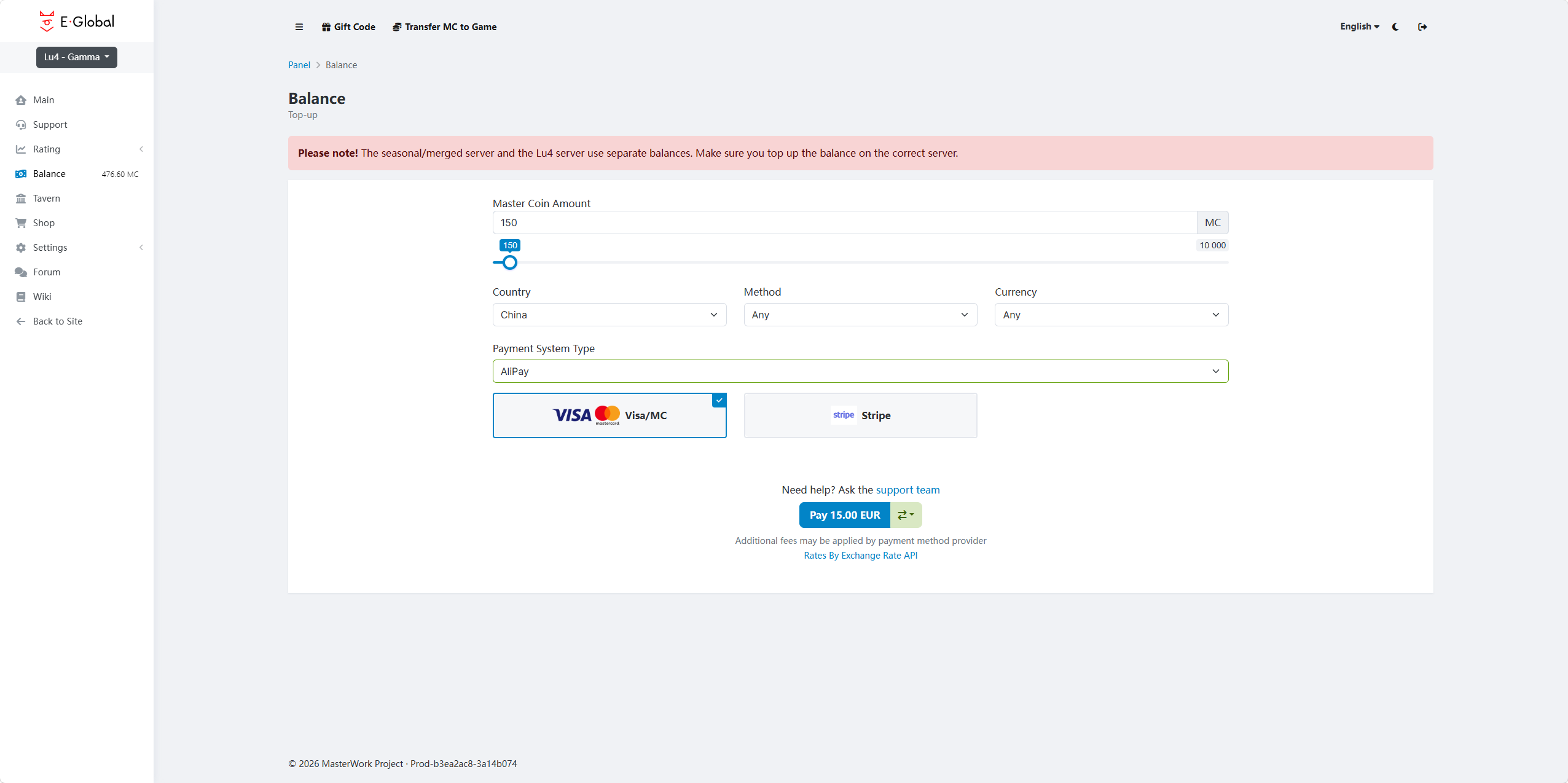This screenshot has height=783, width=1568.
Task: Click the Master Coin amount slider handle
Action: 509,262
